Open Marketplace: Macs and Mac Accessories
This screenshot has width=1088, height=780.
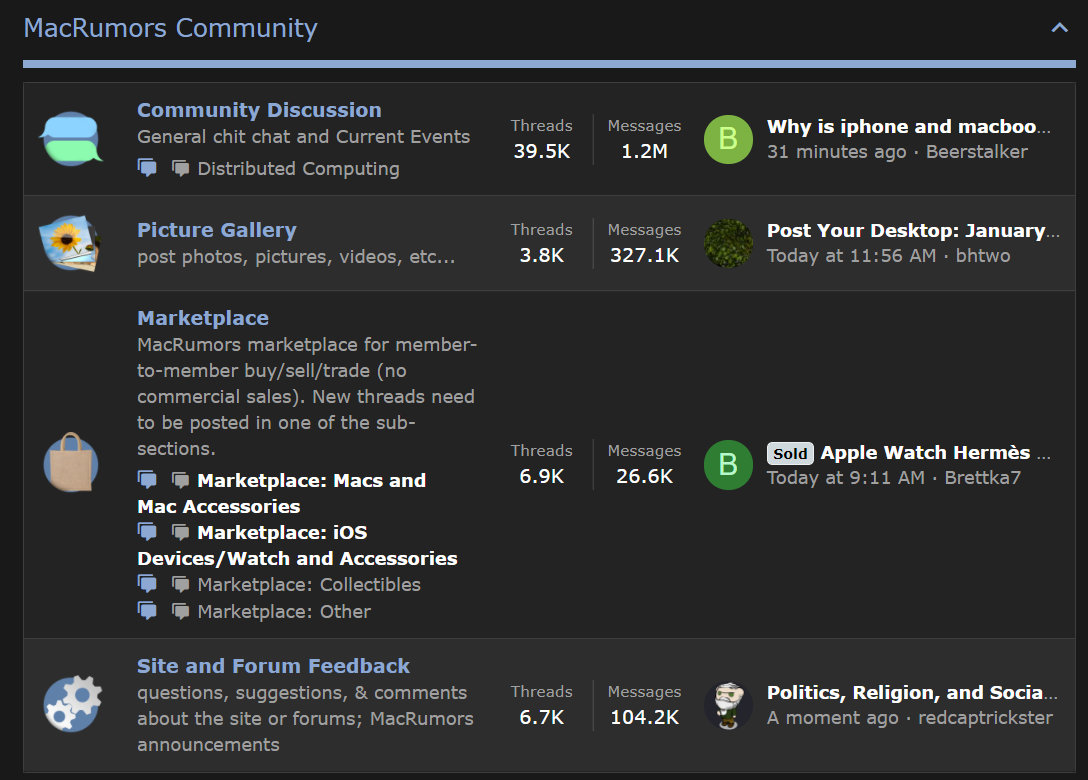tap(311, 481)
